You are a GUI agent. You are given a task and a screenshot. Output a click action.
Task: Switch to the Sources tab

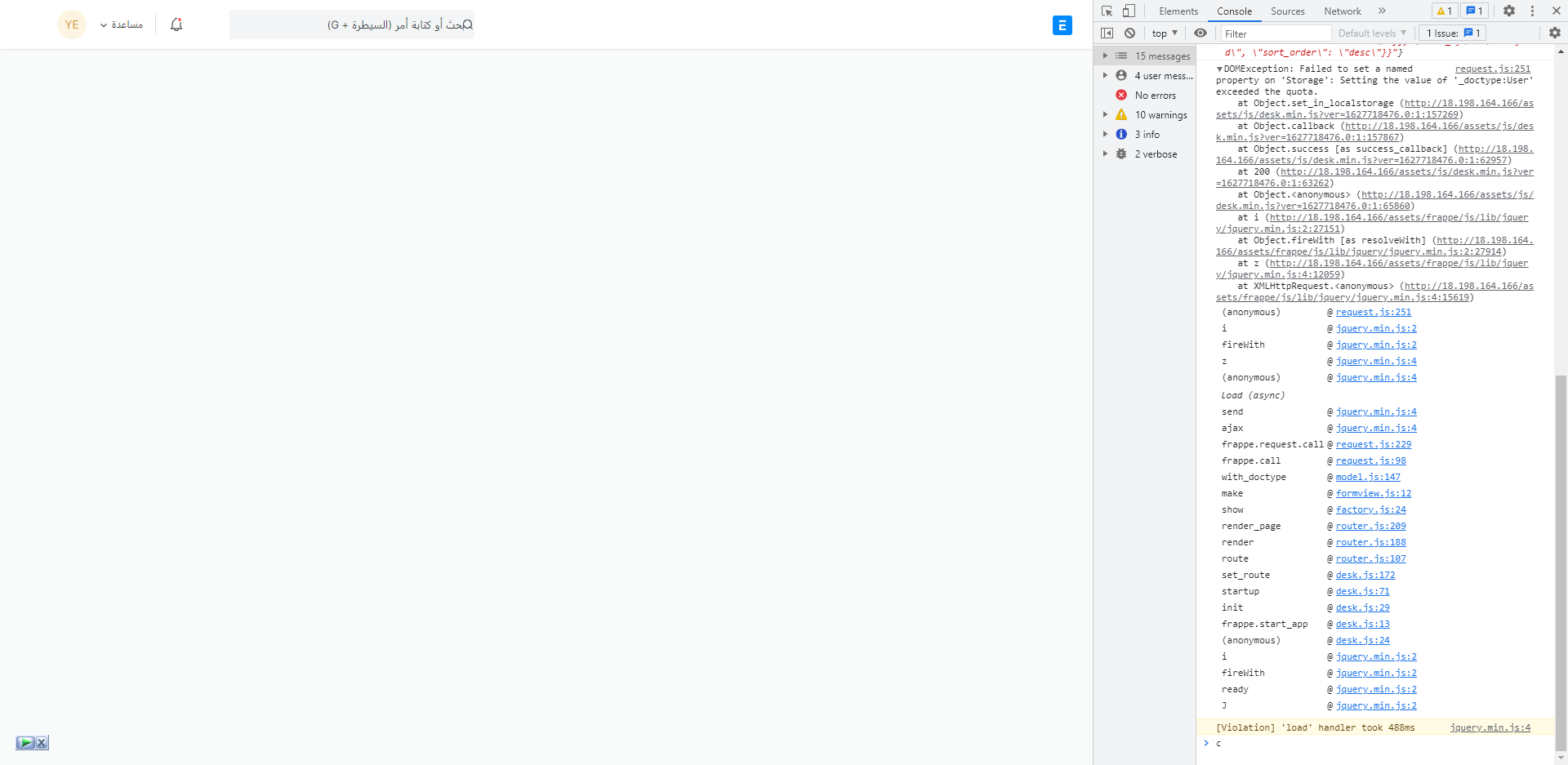[1288, 11]
